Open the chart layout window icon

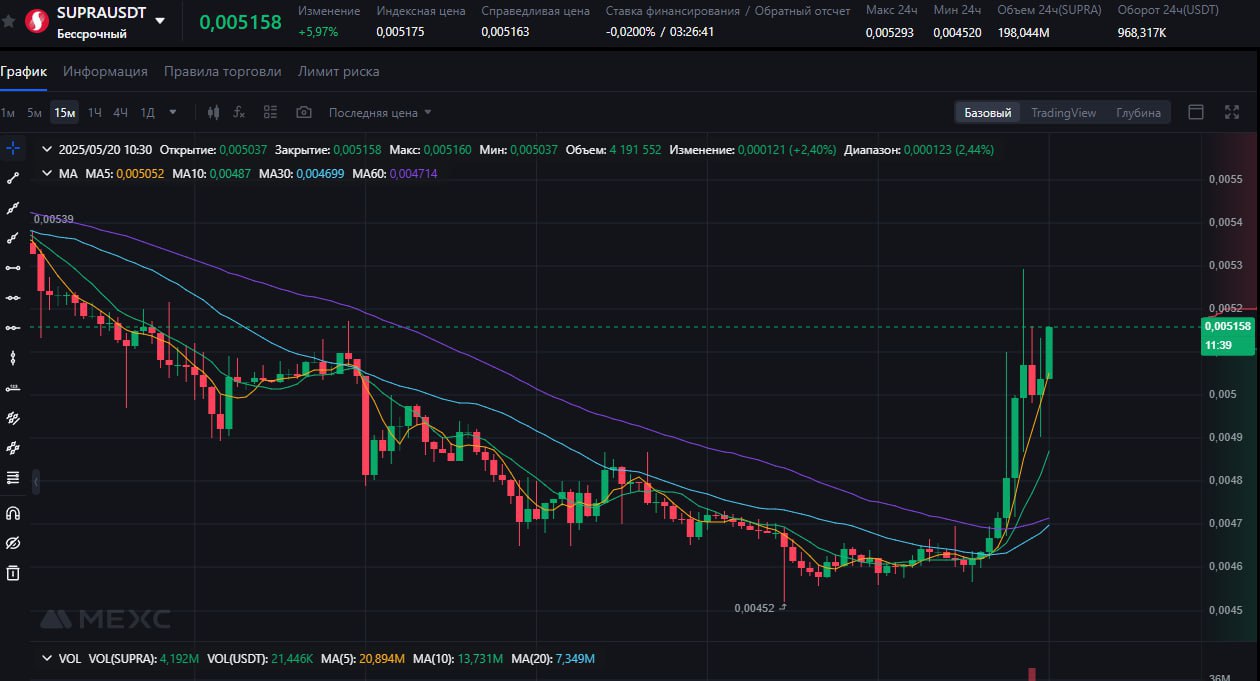click(x=1195, y=112)
